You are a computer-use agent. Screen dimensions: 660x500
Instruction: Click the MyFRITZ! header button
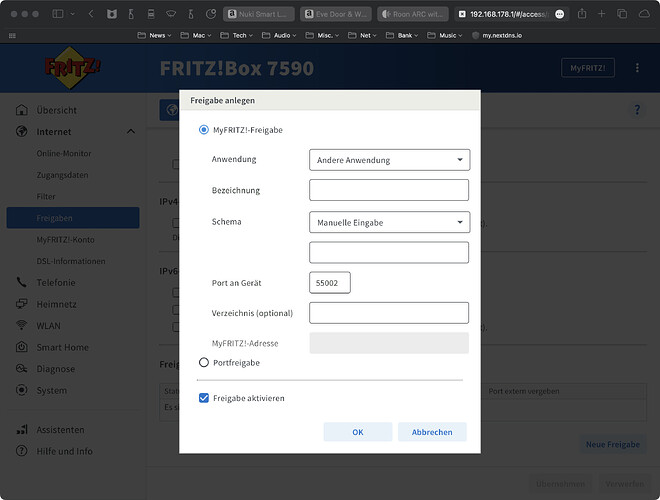[588, 68]
